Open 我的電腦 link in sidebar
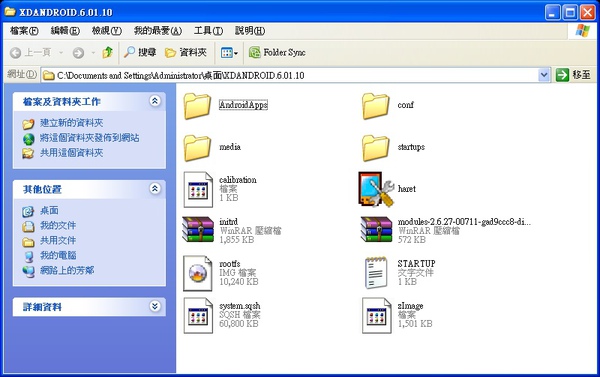The image size is (600, 377). point(58,255)
